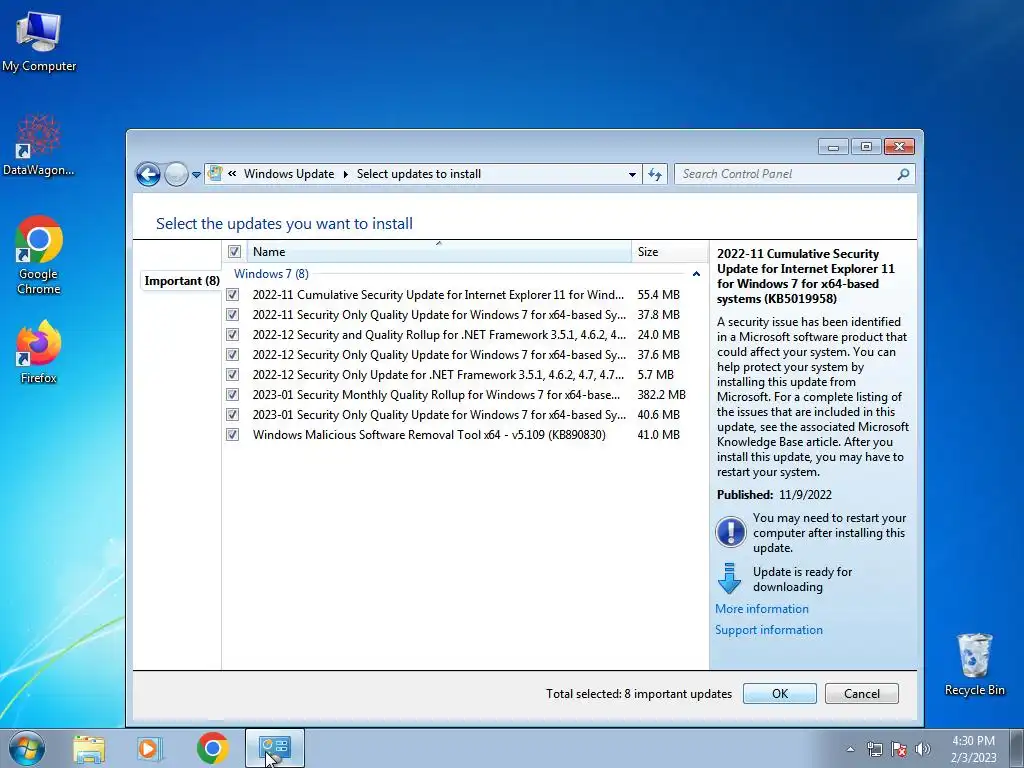The width and height of the screenshot is (1024, 768).
Task: Select Windows Malicious Software Removal Tool row text
Action: click(x=429, y=434)
